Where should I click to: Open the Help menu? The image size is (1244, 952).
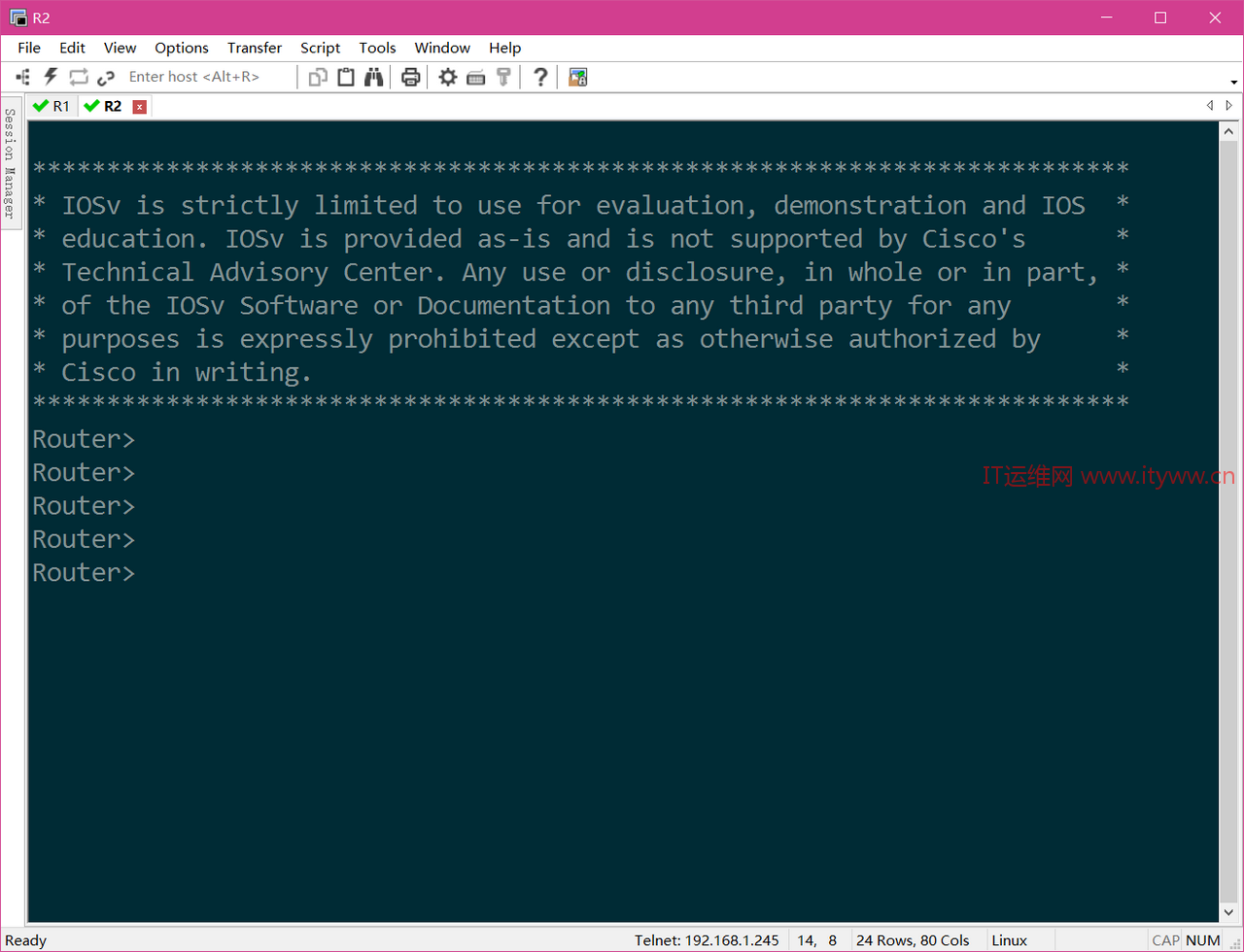click(x=504, y=48)
